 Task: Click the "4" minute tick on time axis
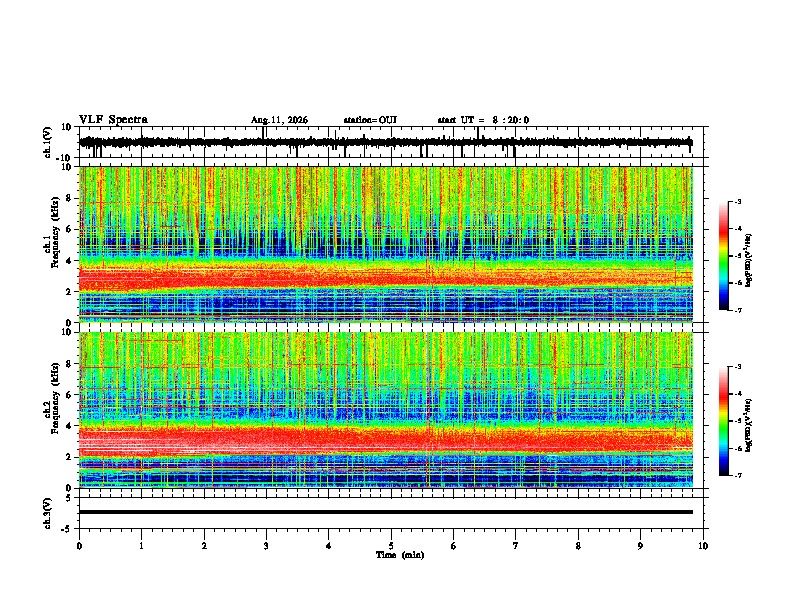[x=329, y=546]
